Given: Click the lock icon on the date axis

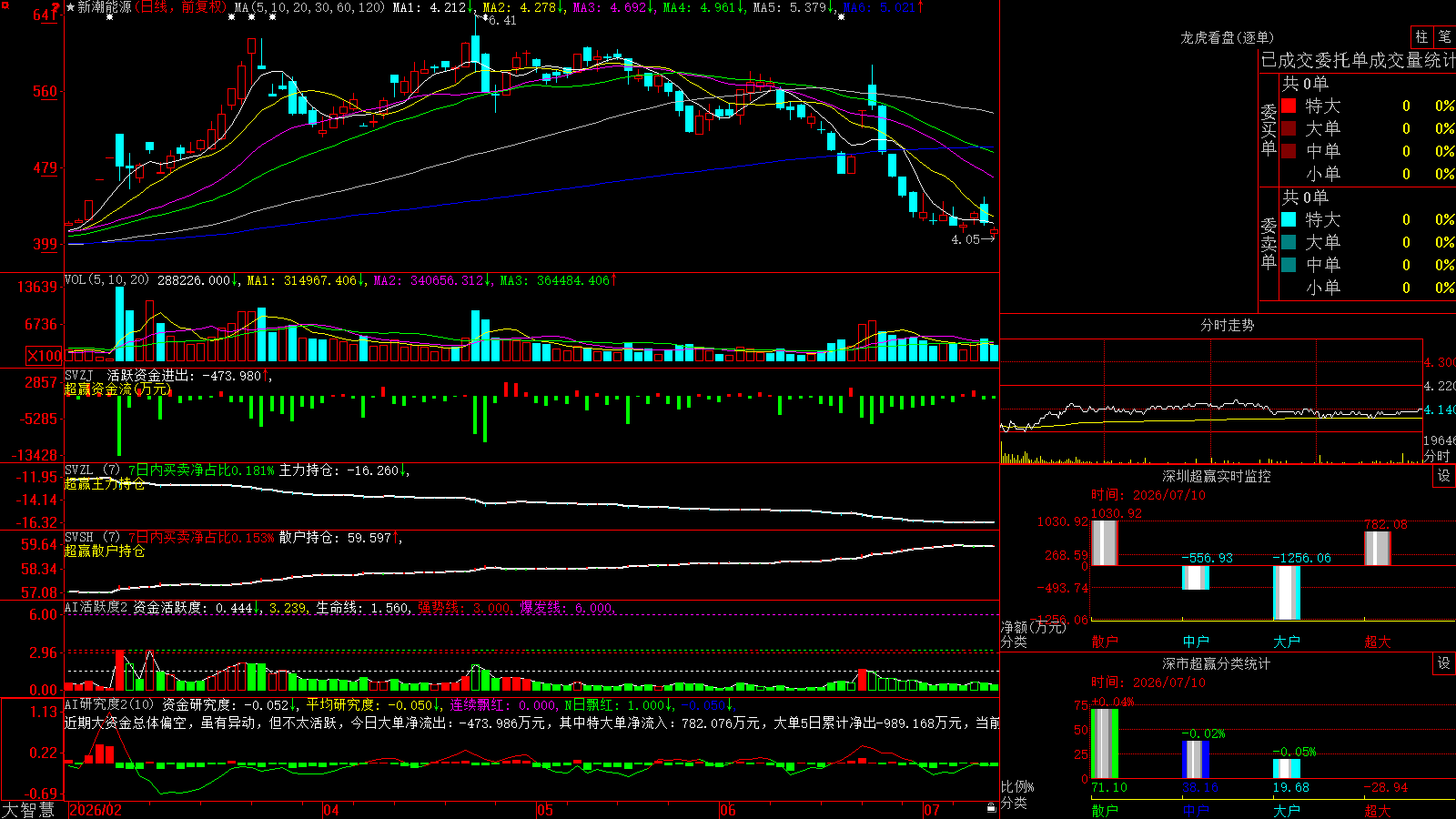Looking at the screenshot, I should [x=991, y=808].
